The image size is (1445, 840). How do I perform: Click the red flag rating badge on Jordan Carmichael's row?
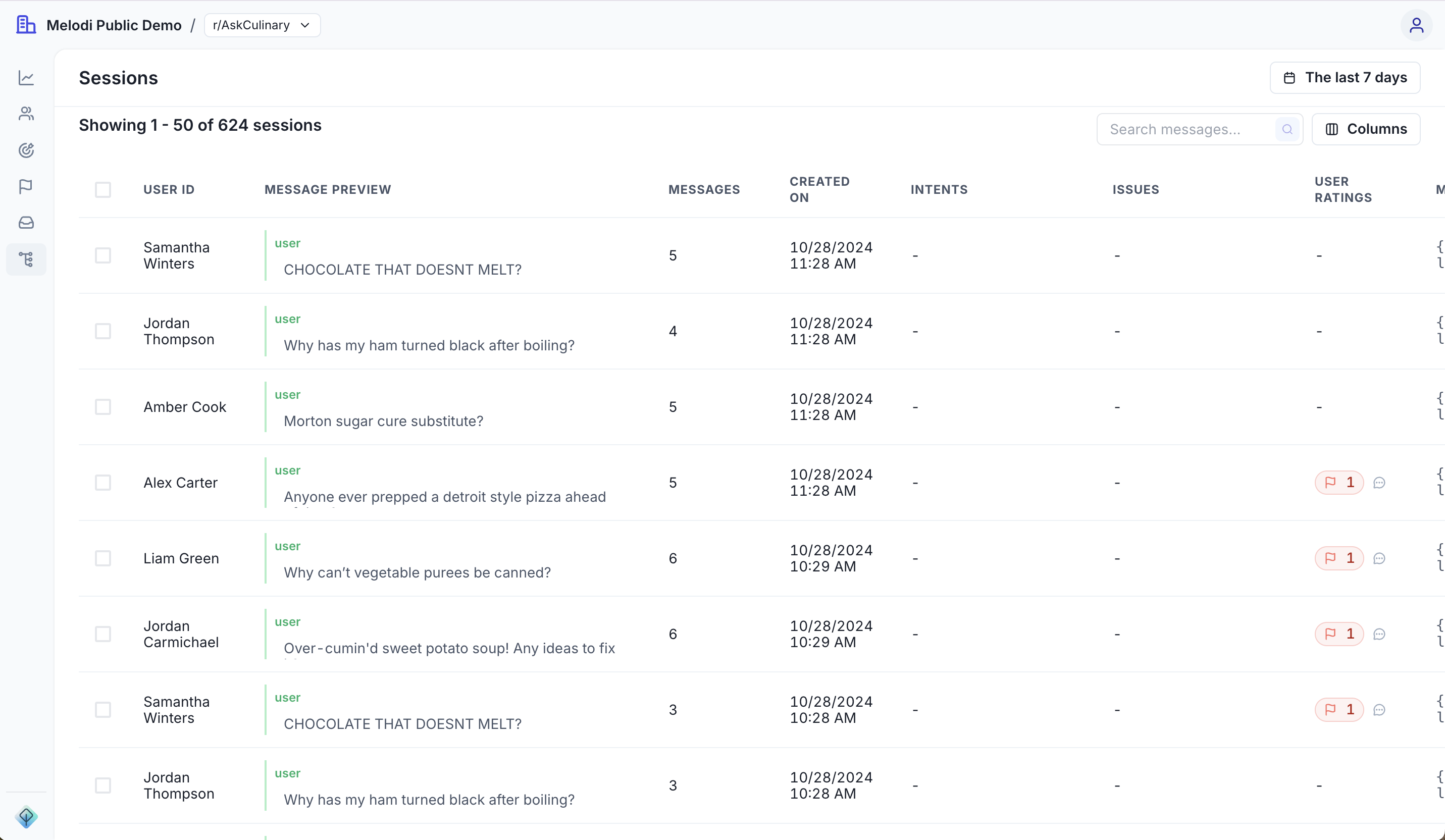tap(1339, 634)
